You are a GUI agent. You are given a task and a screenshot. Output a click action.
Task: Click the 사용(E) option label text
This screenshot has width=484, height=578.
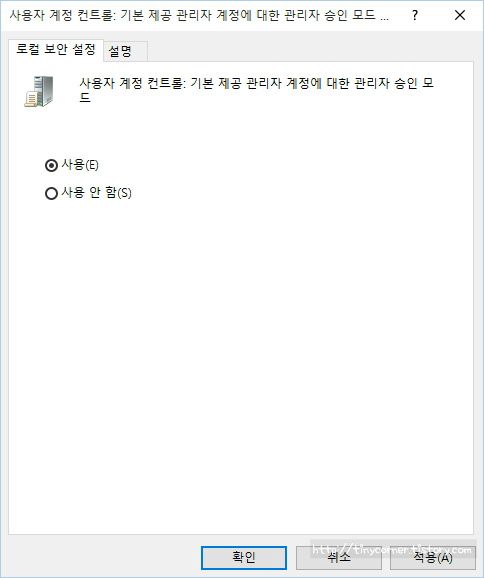(80, 164)
